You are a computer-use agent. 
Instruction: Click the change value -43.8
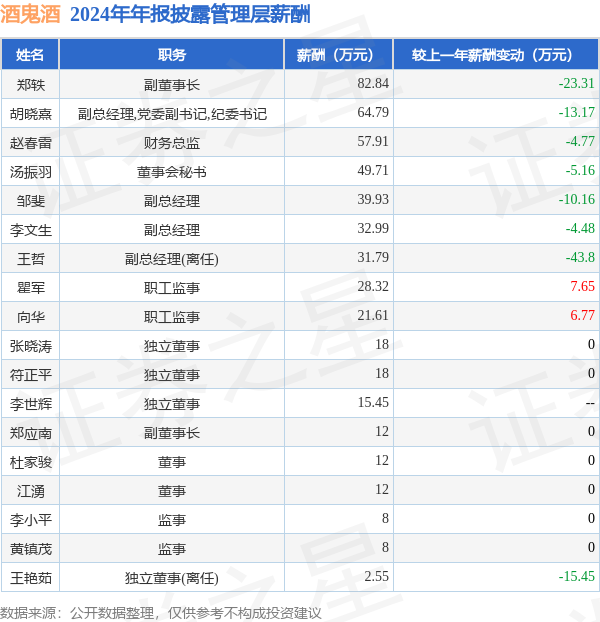pos(580,257)
